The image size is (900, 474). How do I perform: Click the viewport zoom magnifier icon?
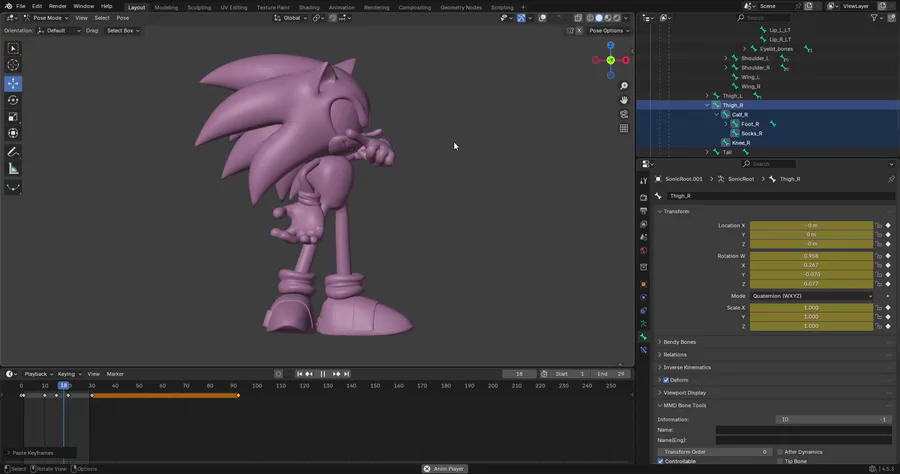624,86
